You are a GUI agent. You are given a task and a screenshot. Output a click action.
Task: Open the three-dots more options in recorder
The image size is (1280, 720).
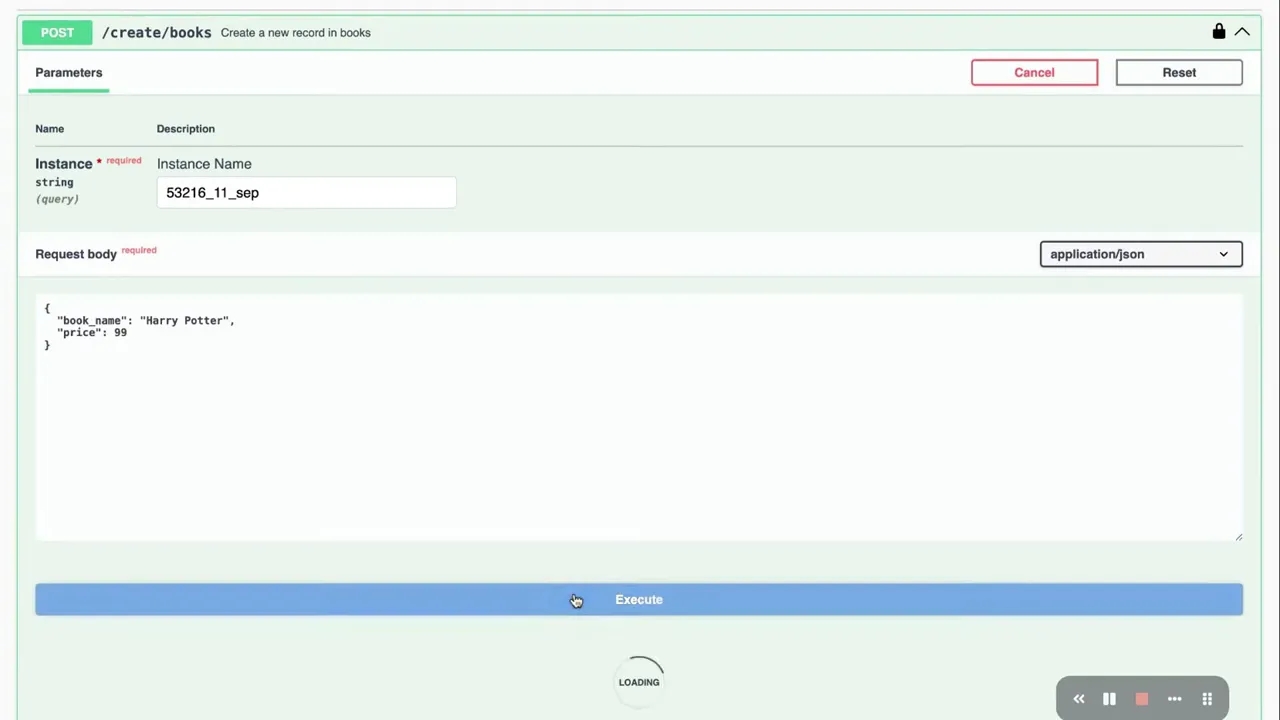(x=1174, y=699)
